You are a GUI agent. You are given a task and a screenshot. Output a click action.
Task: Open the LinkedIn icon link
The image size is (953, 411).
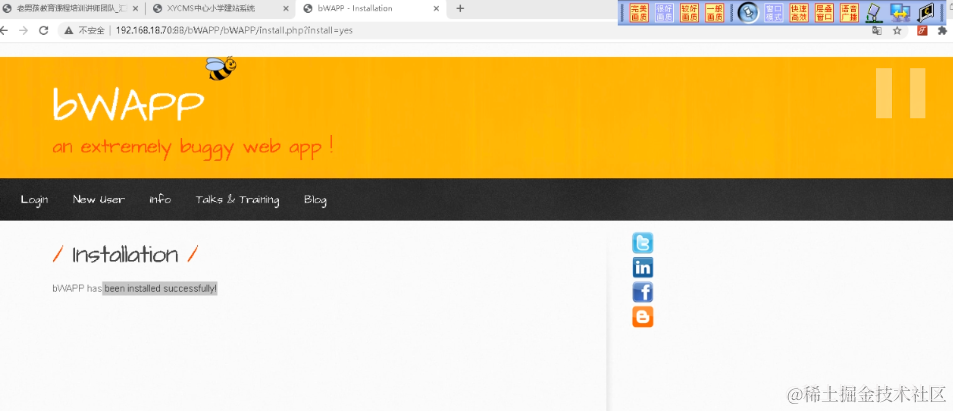click(x=642, y=268)
